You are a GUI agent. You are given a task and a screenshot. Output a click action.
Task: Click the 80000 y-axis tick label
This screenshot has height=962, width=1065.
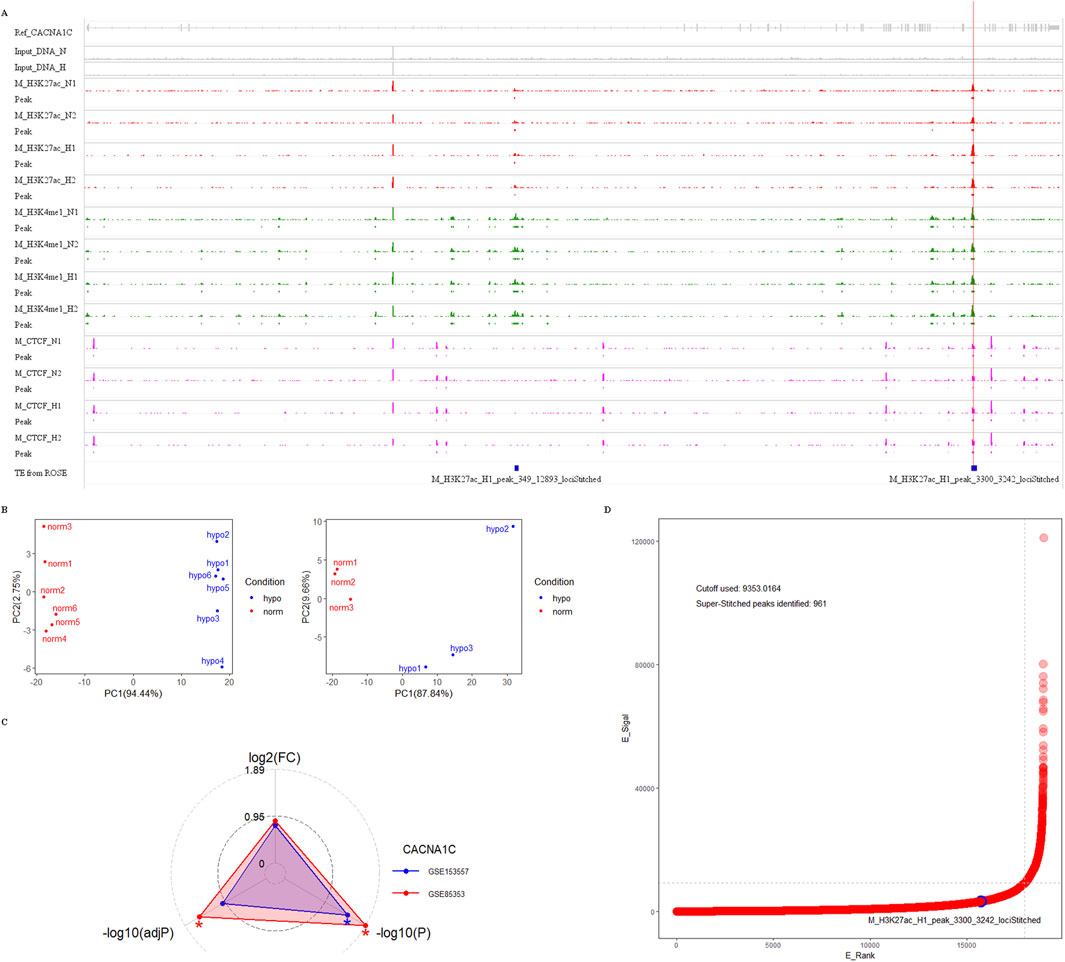click(x=645, y=664)
